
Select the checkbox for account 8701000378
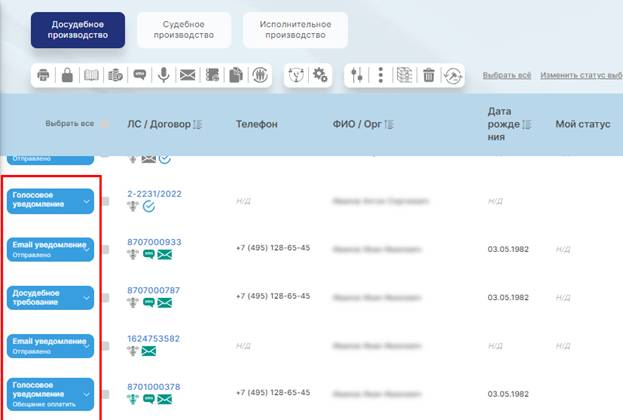click(106, 393)
